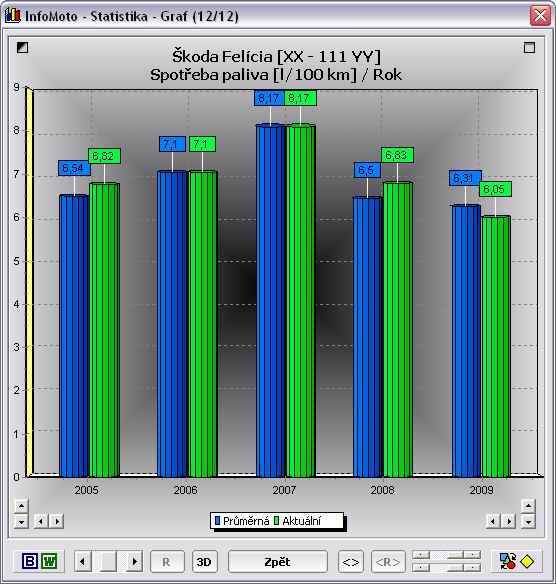
Task: Click the bottom-left right-pointing arrow stepper
Action: click(57, 521)
